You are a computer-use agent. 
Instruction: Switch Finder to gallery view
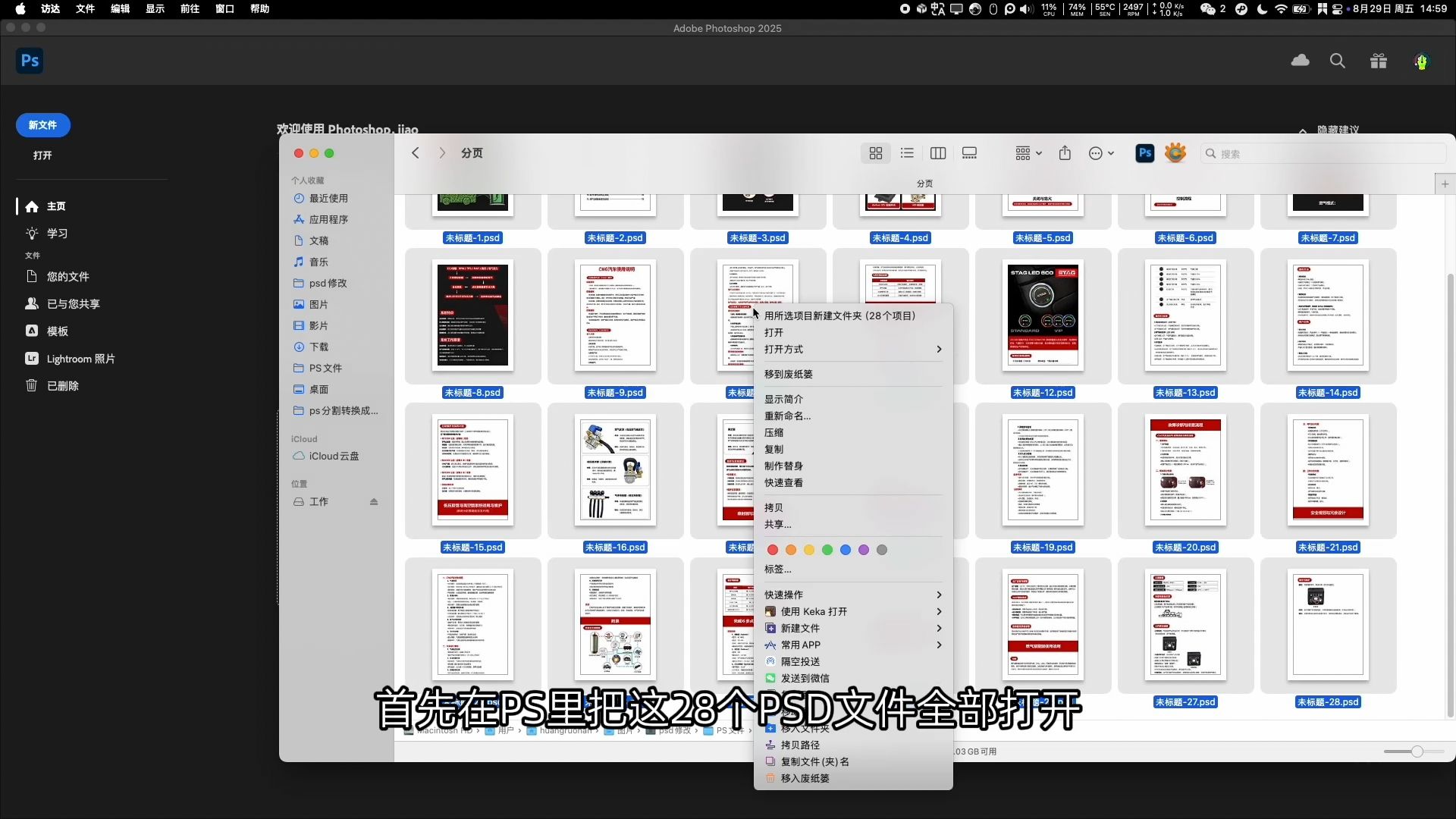(x=969, y=153)
